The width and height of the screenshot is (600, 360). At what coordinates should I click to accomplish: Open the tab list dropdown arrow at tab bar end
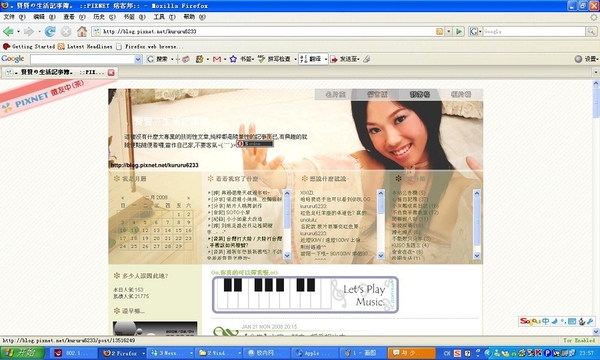pos(596,72)
